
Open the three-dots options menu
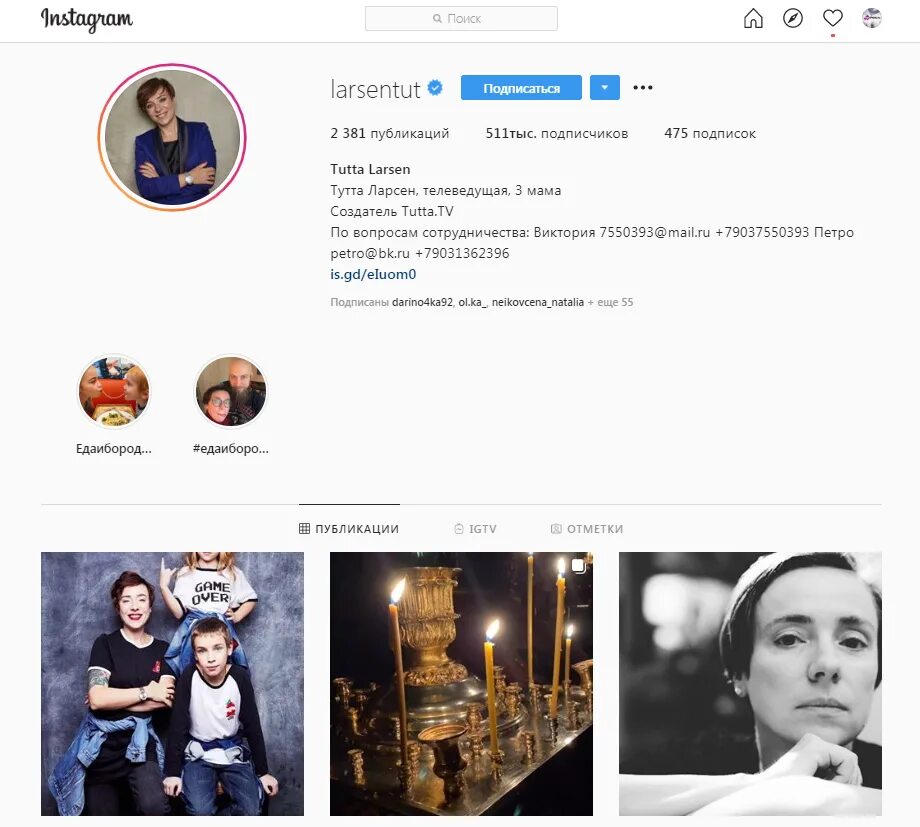643,87
